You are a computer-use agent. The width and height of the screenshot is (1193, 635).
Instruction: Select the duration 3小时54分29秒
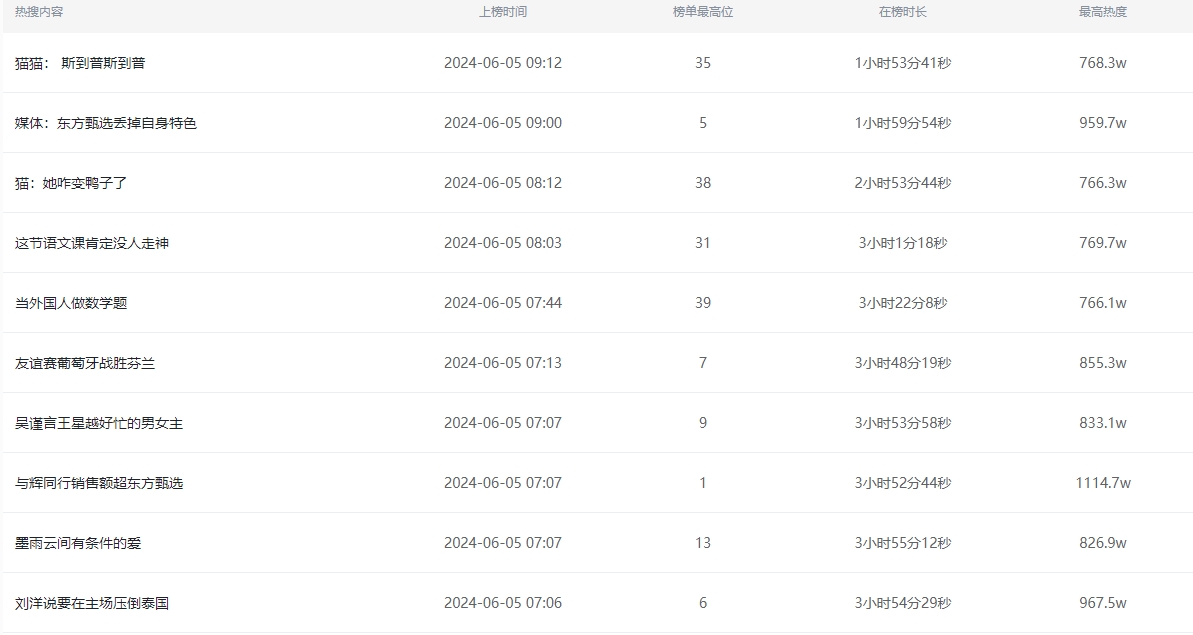point(903,604)
